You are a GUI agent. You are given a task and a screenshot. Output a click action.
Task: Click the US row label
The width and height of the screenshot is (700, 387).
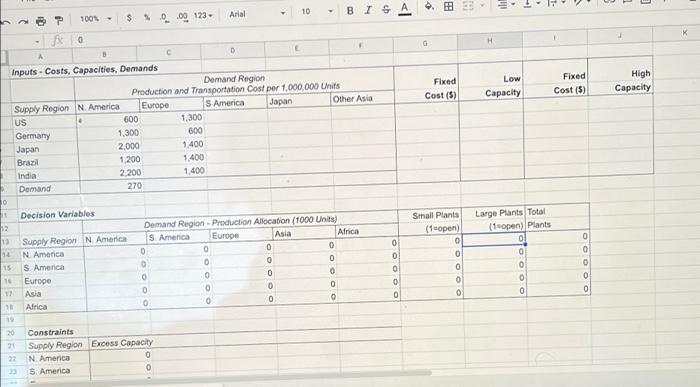[x=21, y=122]
